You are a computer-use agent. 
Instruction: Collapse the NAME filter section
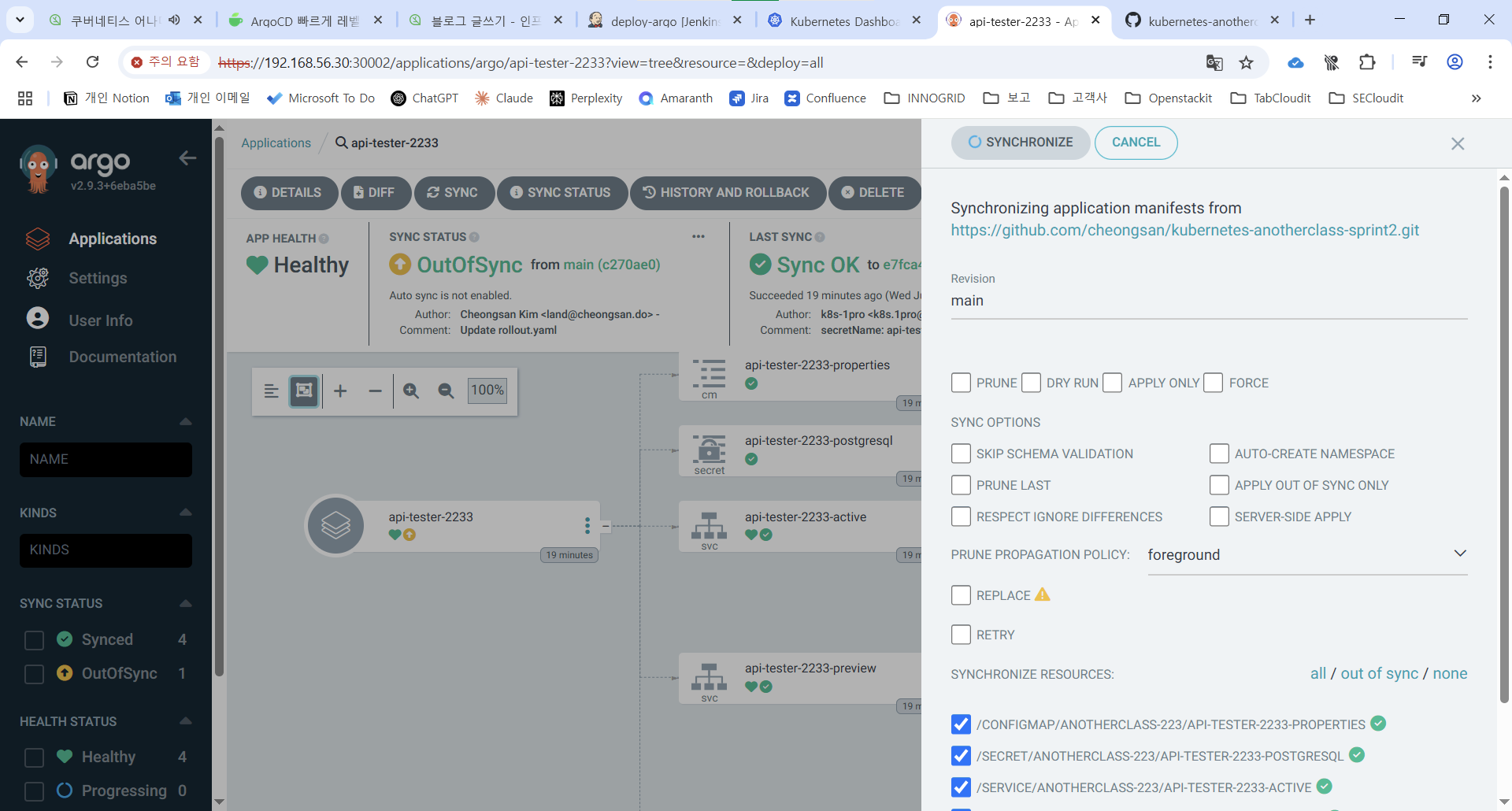pos(186,421)
